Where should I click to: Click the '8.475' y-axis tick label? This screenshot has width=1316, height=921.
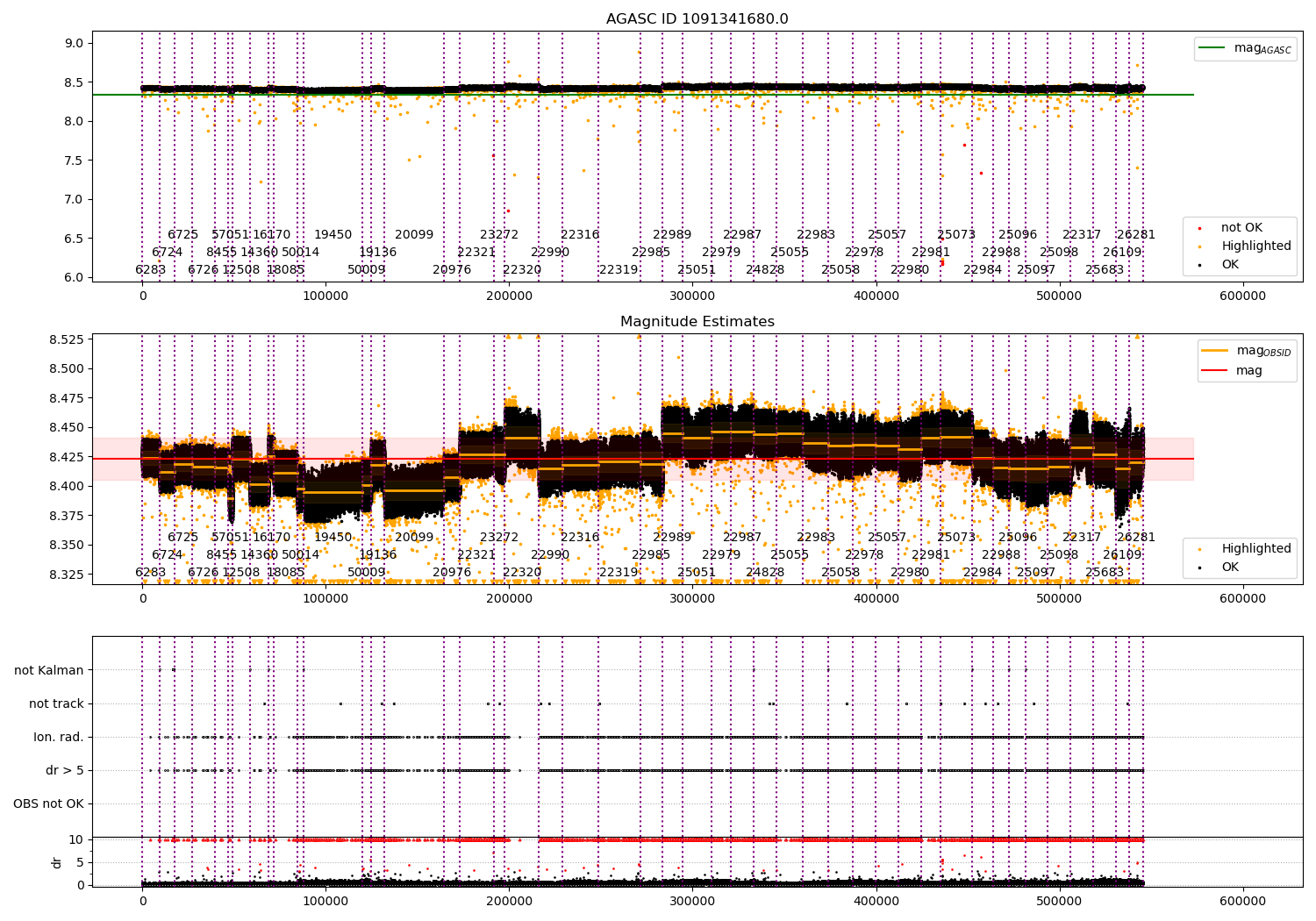coord(67,398)
